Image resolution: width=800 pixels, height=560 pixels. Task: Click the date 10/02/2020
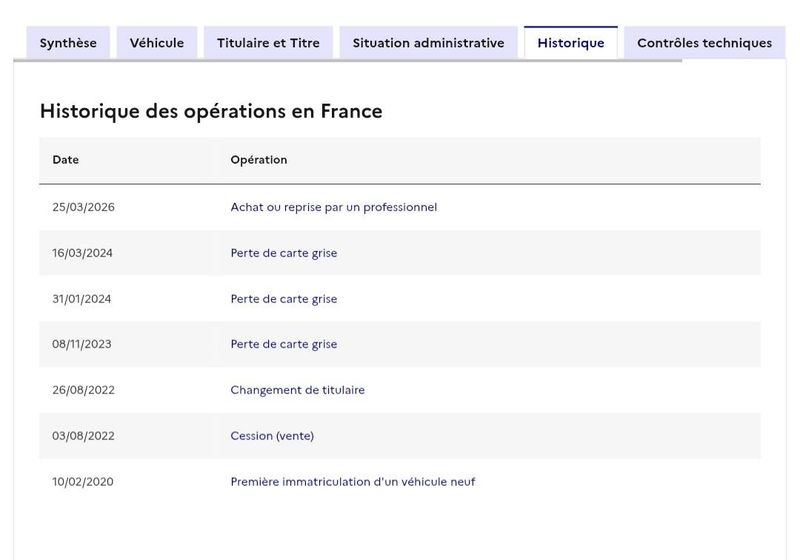pos(83,482)
